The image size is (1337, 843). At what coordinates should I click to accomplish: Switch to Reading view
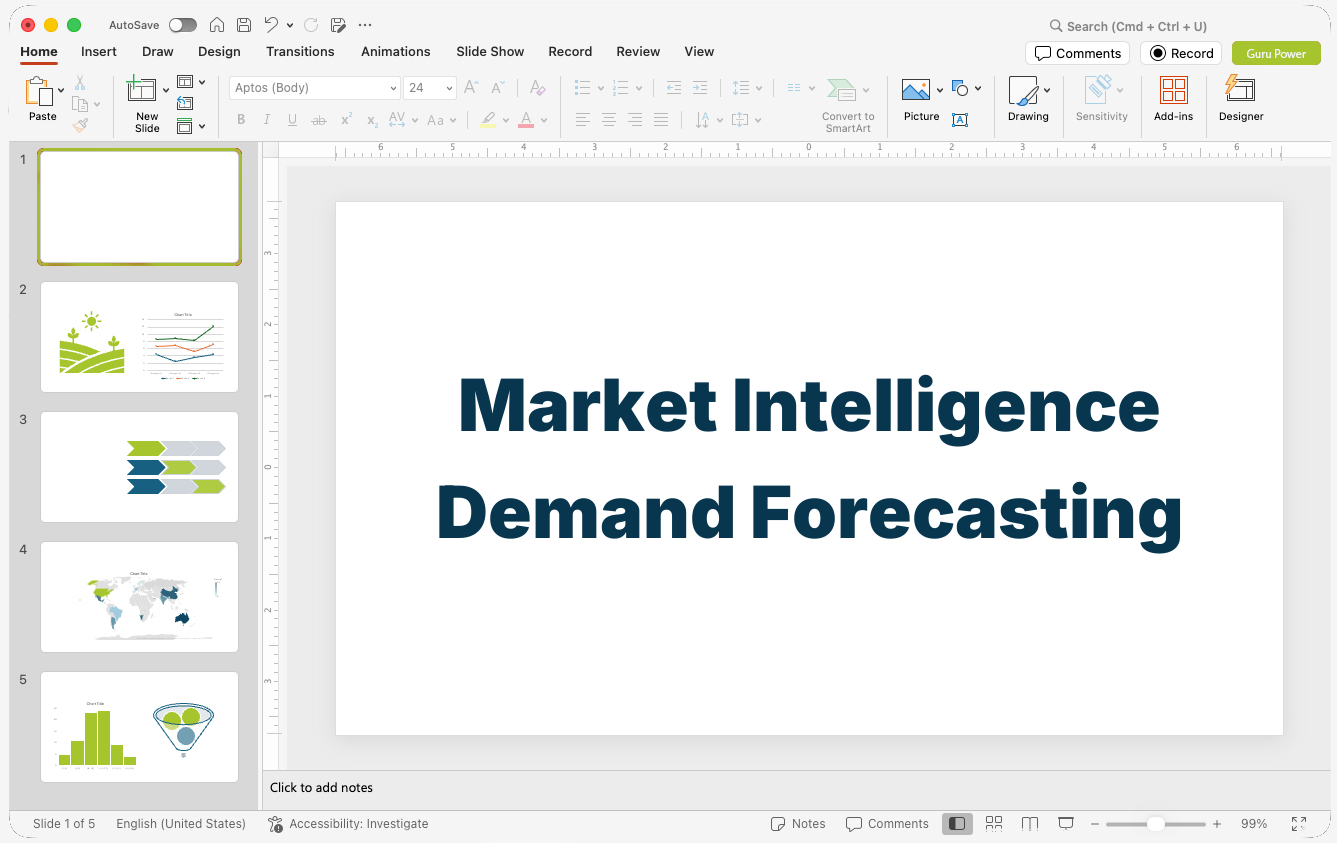1030,824
